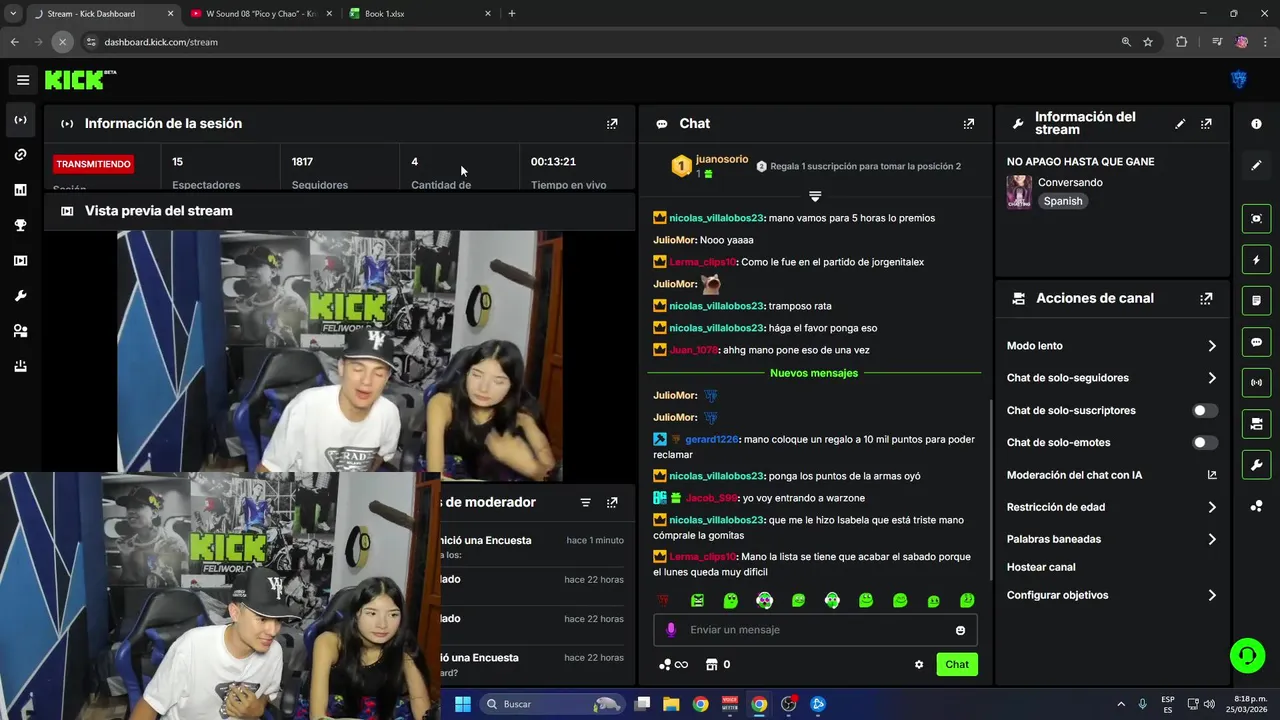1280x720 pixels.
Task: Open the download tray icon in the left sidebar
Action: [x=20, y=367]
